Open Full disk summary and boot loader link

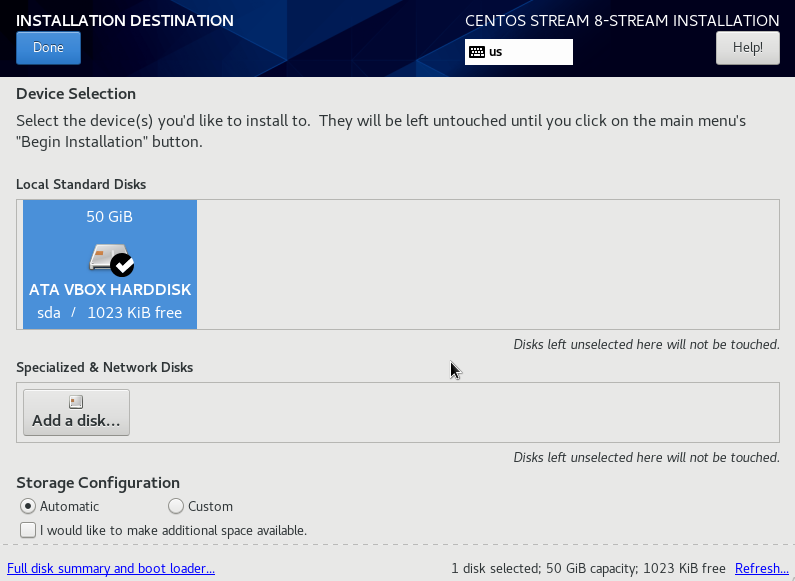click(x=111, y=568)
